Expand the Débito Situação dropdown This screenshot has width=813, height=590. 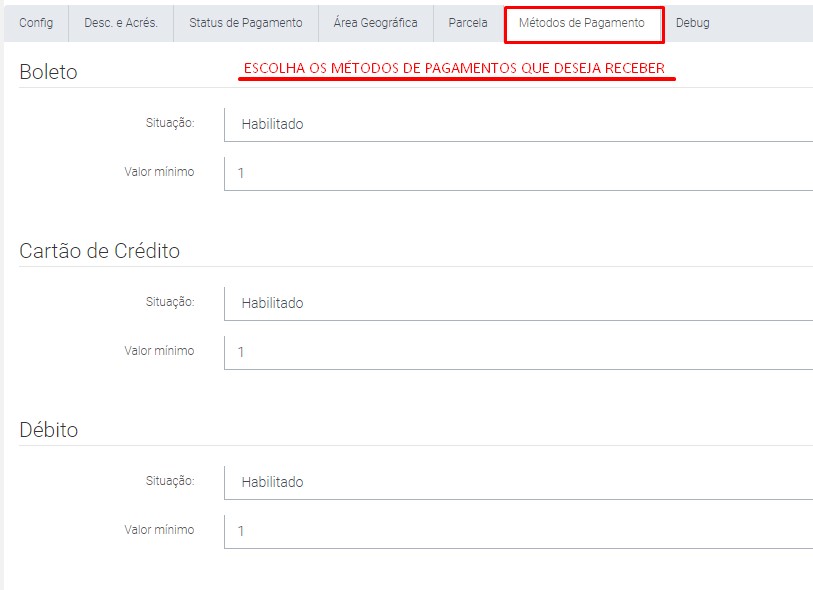pyautogui.click(x=518, y=482)
